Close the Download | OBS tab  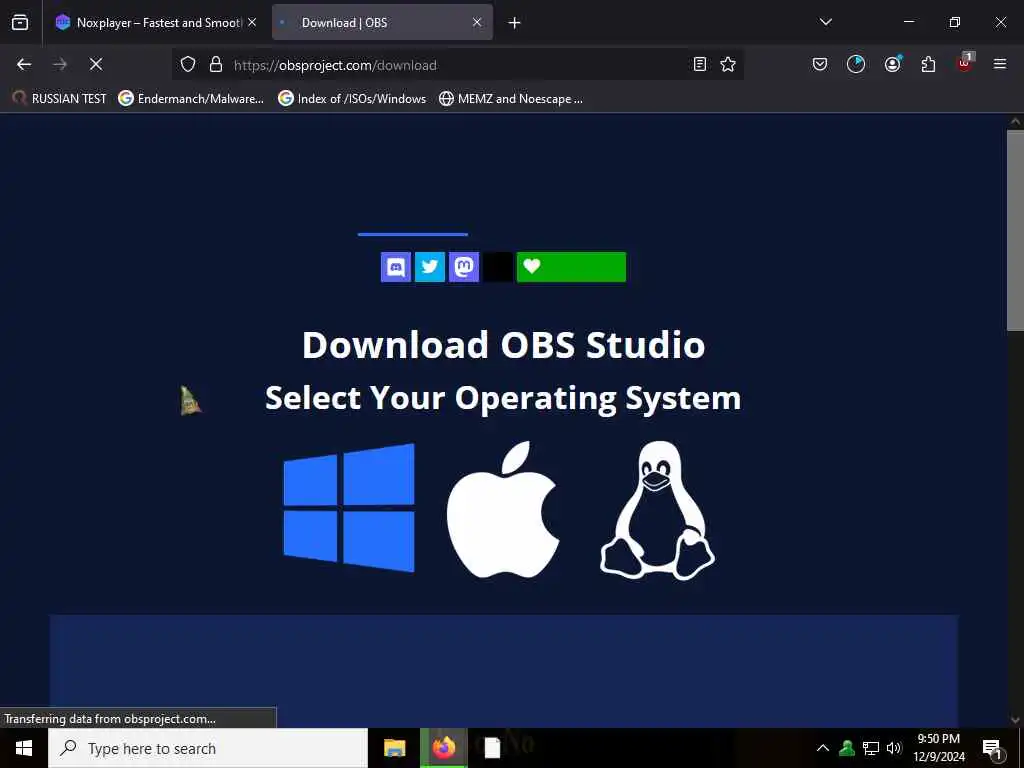tap(477, 22)
